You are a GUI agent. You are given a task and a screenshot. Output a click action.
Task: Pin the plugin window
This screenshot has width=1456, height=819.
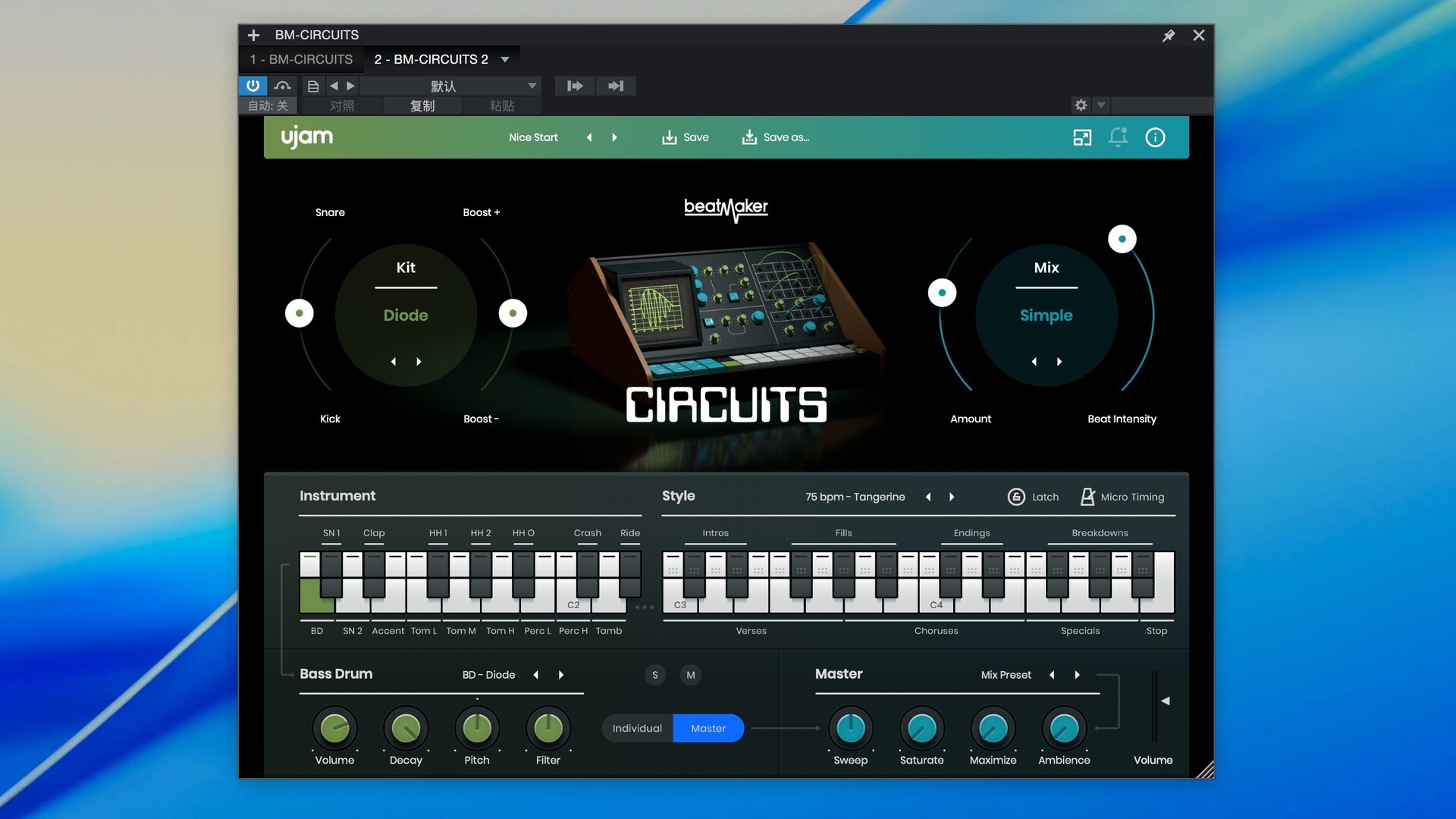(1169, 35)
